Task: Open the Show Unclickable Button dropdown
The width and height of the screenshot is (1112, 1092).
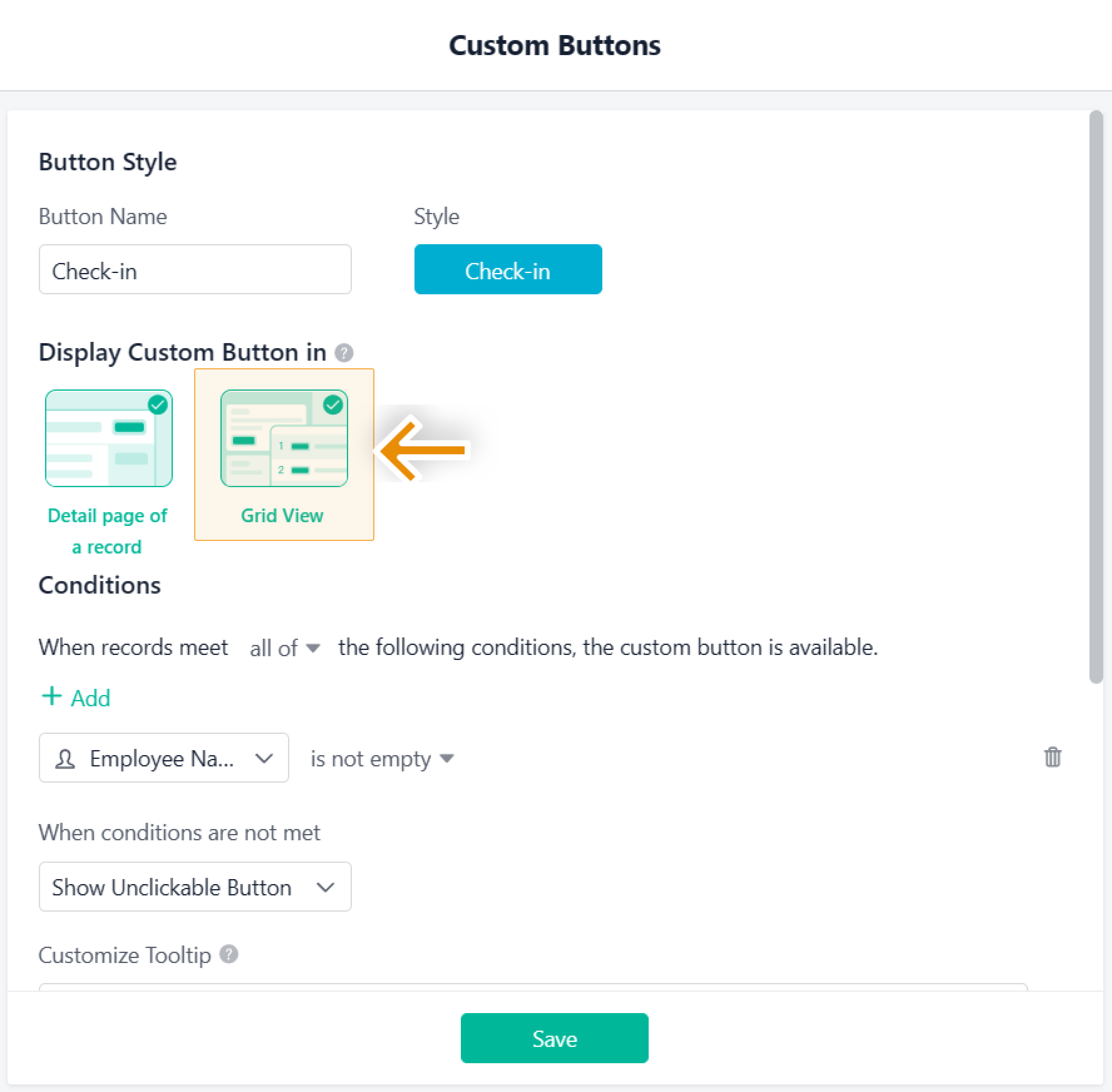Action: pos(195,887)
